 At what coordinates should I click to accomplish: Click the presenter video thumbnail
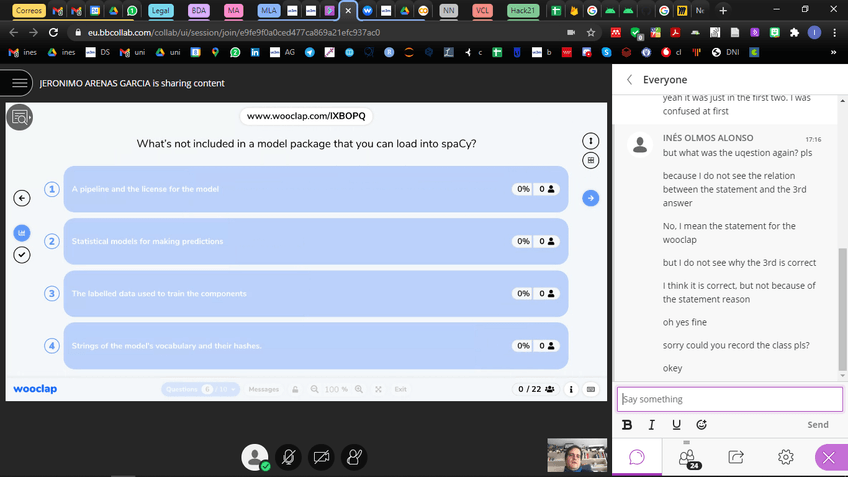click(577, 455)
